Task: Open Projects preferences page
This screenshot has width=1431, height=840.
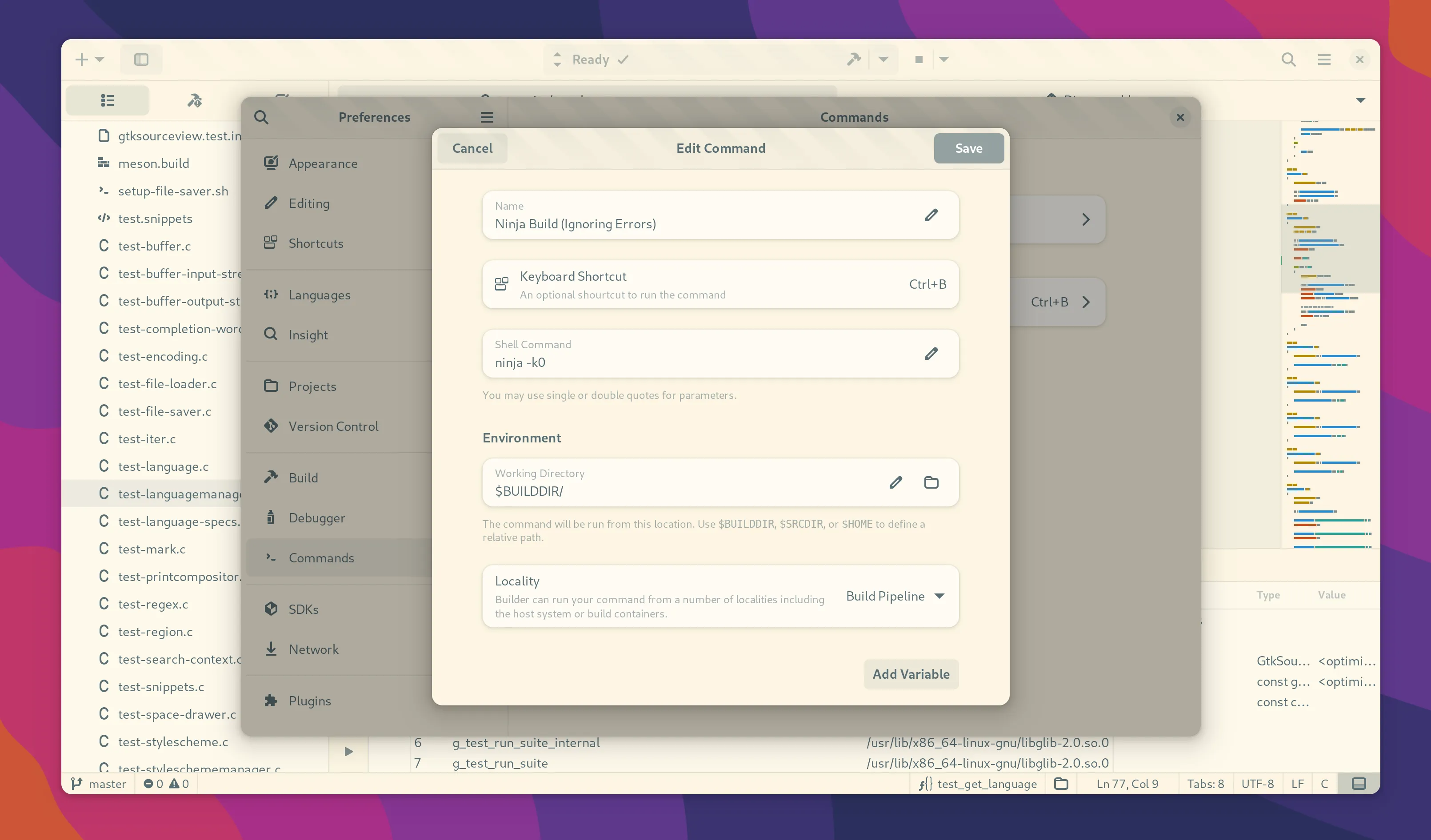Action: pos(339,386)
